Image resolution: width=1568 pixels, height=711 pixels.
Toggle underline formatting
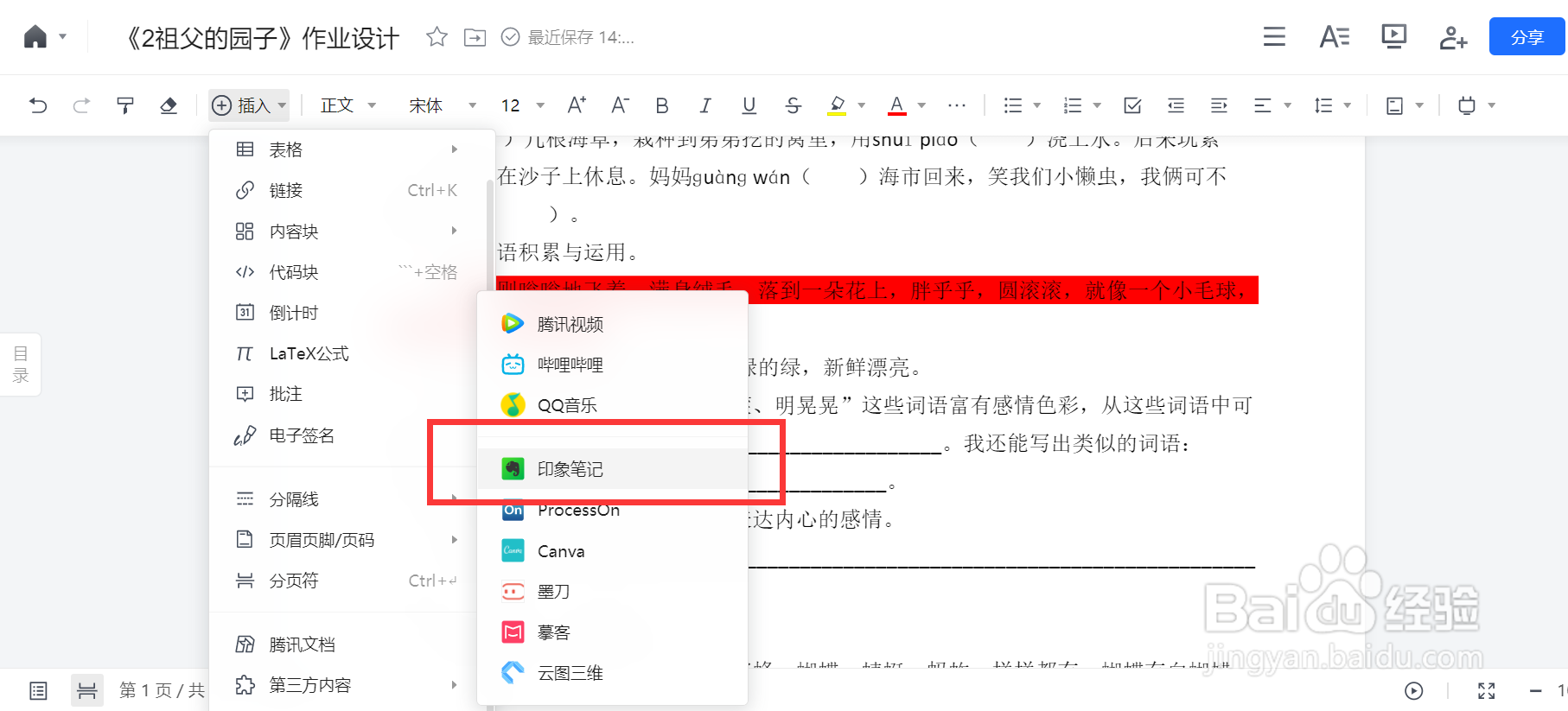(749, 105)
